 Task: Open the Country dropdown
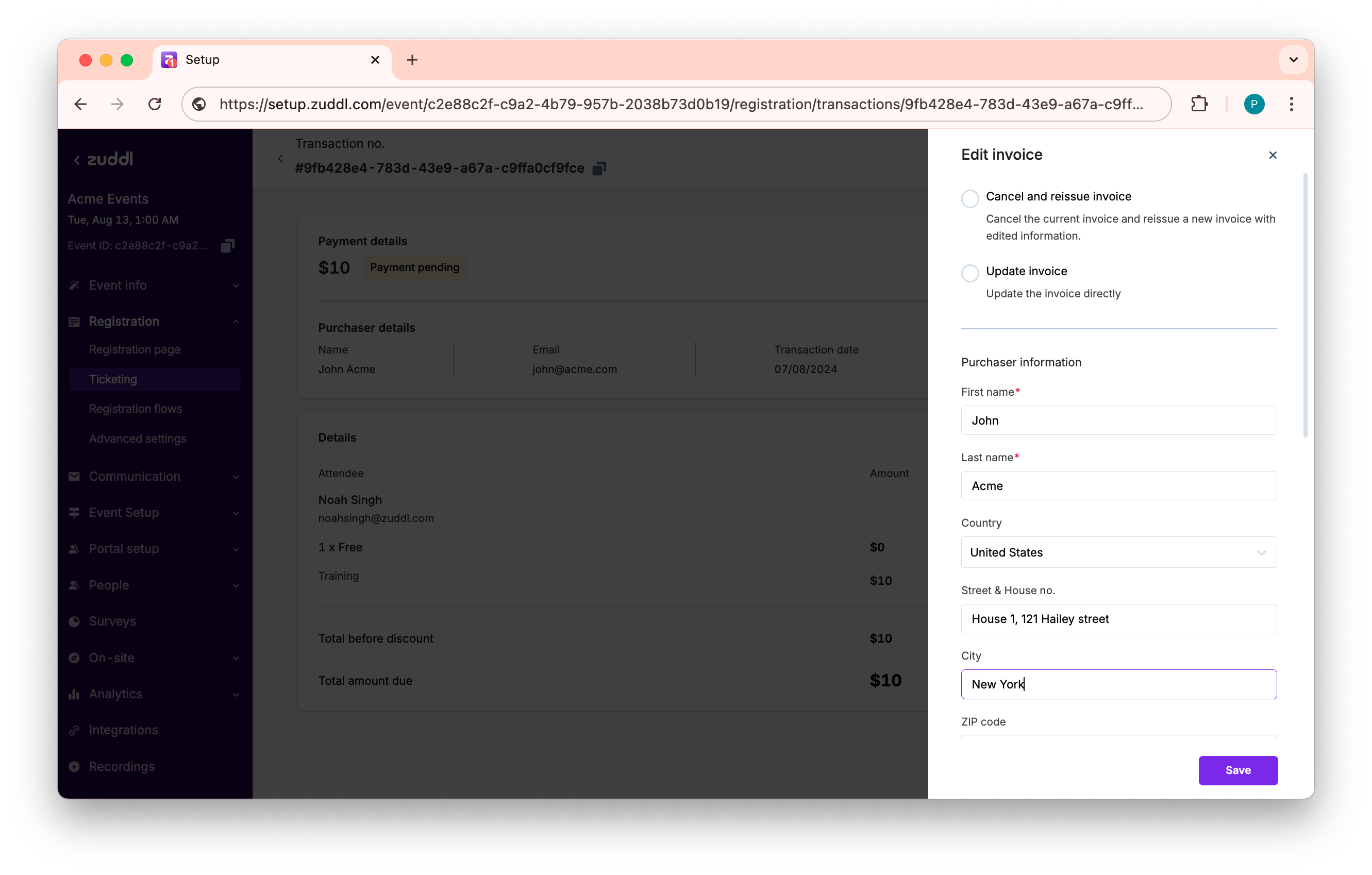click(1118, 552)
